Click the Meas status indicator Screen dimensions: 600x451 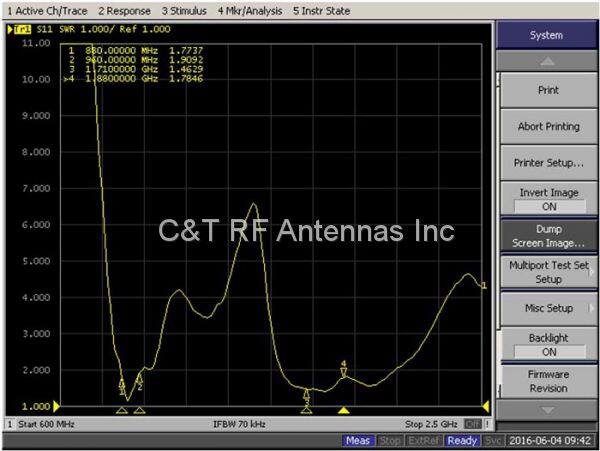(357, 441)
